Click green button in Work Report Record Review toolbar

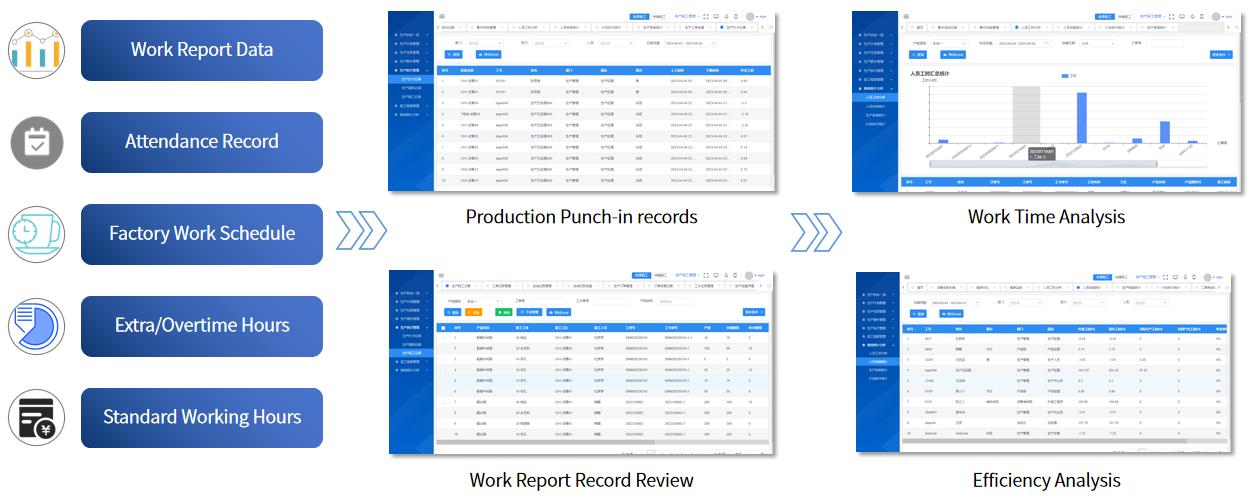[503, 312]
